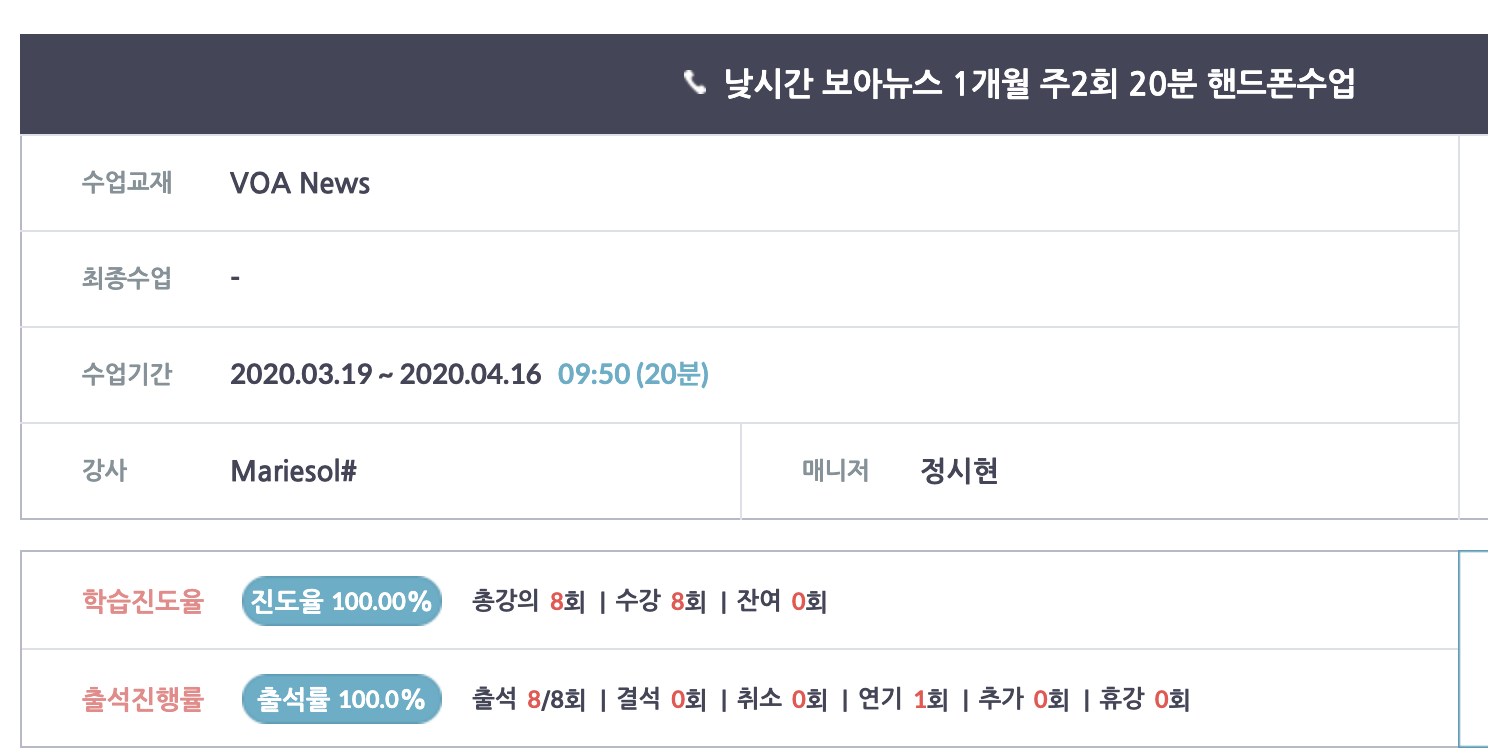1488x750 pixels.
Task: Click the course title in the dark header
Action: tap(1039, 84)
